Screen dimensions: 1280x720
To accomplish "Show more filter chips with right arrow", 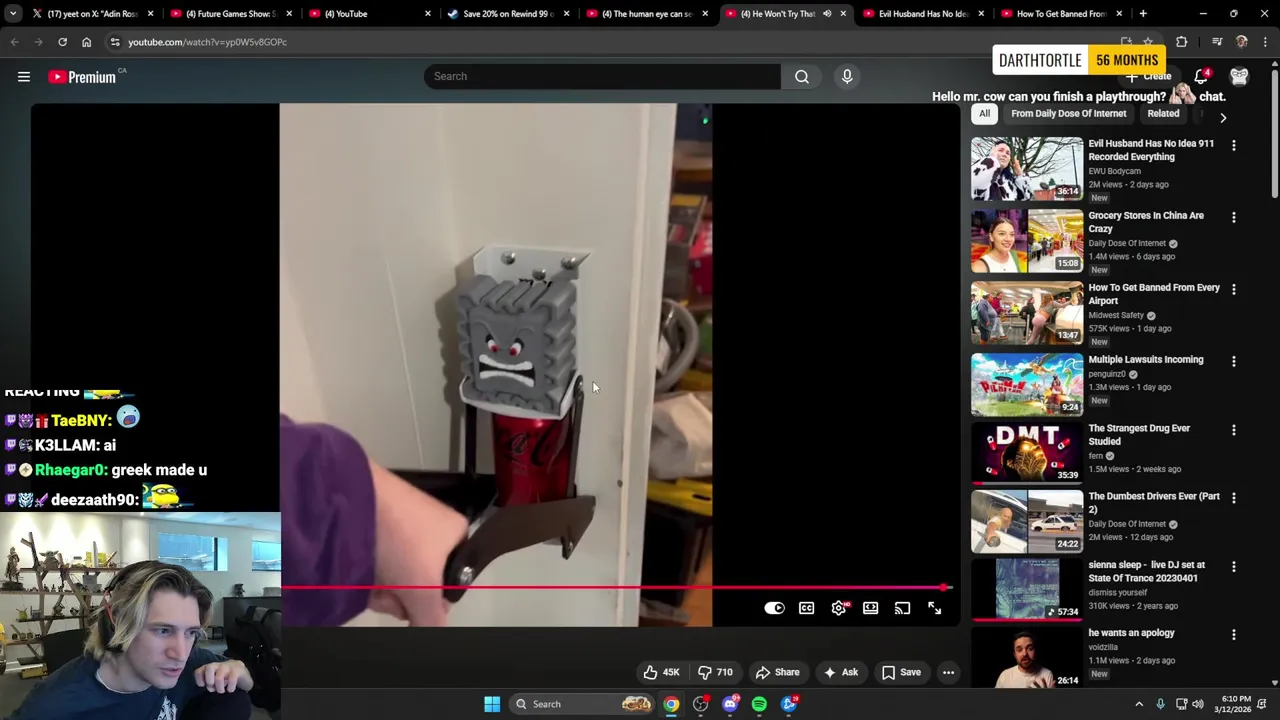I will 1223,117.
